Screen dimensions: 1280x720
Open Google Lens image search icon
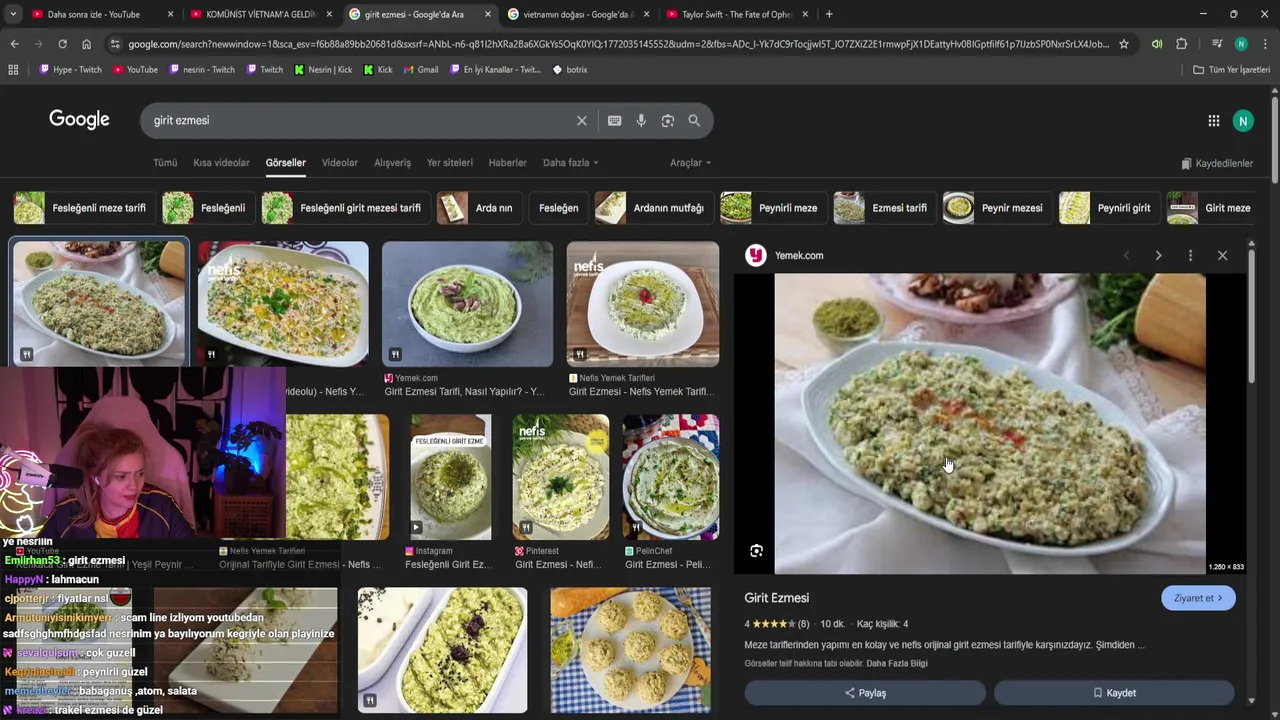pos(667,121)
